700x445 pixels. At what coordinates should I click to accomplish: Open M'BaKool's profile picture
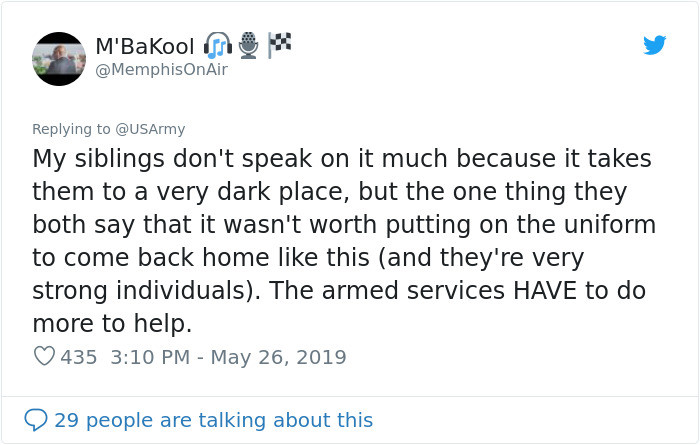[59, 58]
